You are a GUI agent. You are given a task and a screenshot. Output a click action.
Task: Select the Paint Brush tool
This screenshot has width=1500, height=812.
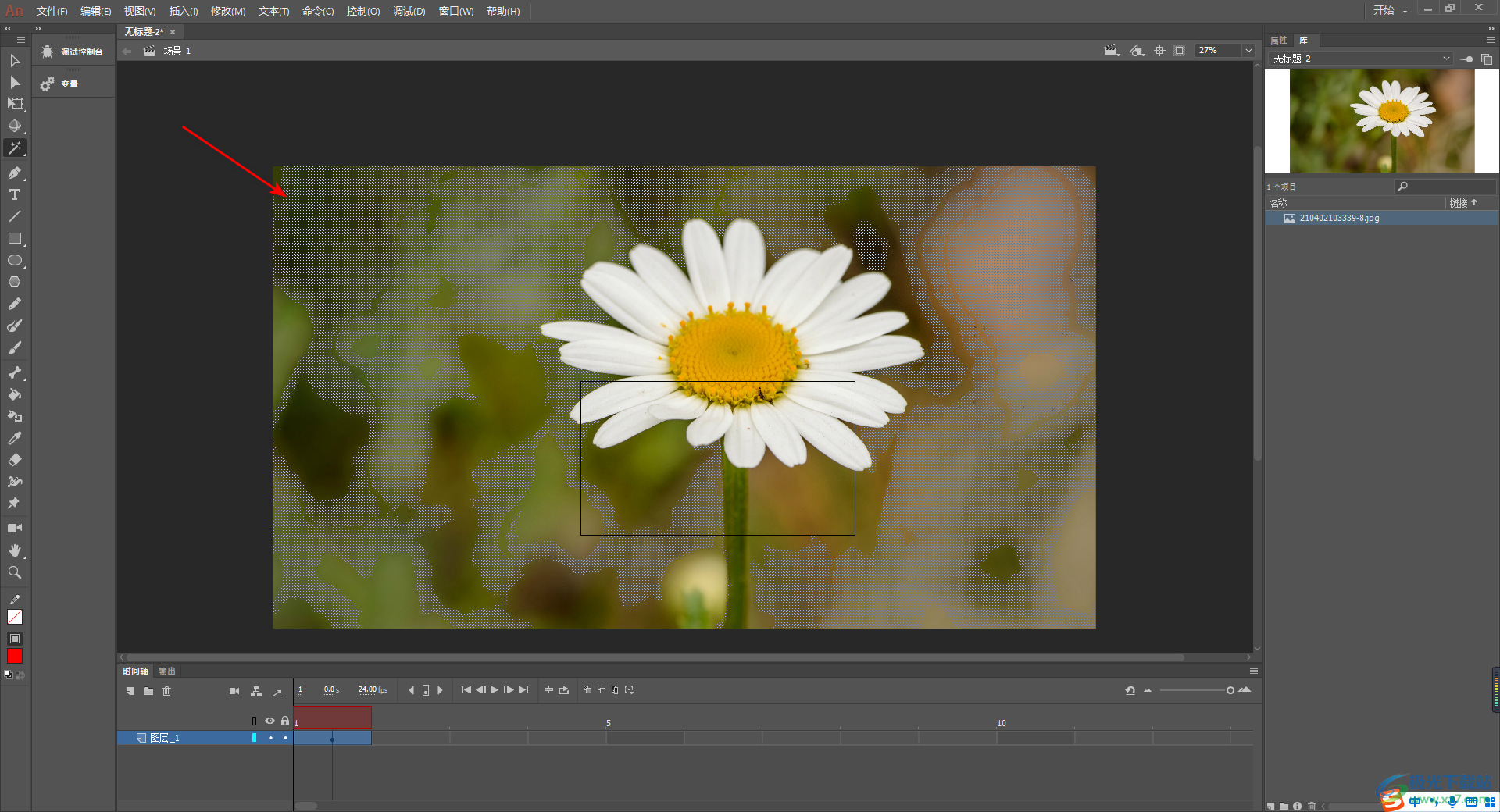(15, 326)
